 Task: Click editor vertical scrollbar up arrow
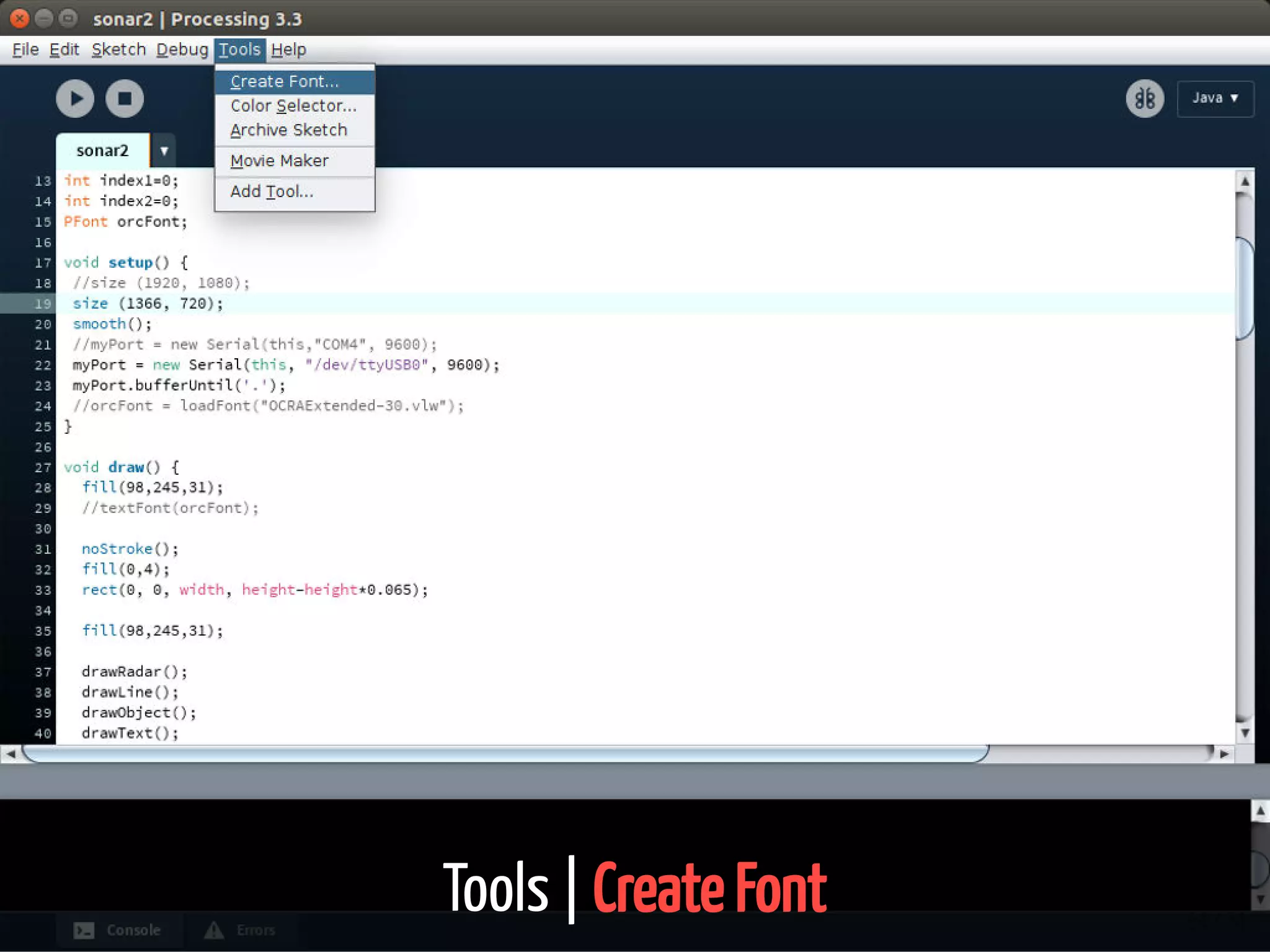[x=1245, y=182]
